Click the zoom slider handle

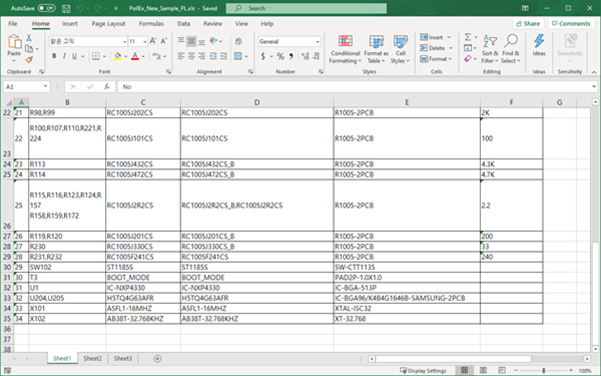click(x=544, y=370)
